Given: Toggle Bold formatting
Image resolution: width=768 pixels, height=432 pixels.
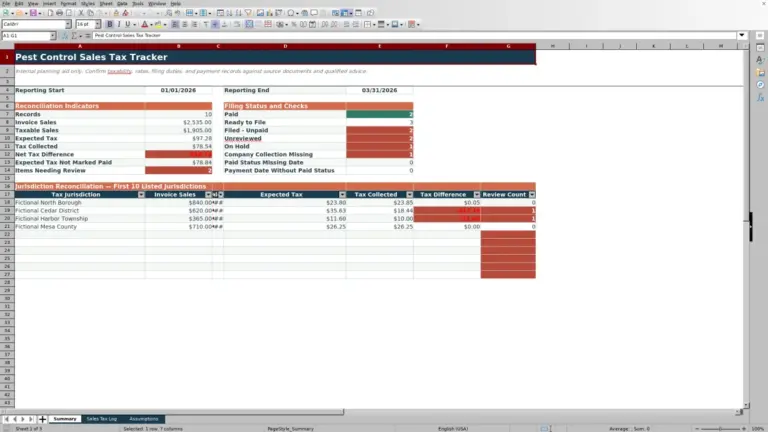Looking at the screenshot, I should coord(110,24).
